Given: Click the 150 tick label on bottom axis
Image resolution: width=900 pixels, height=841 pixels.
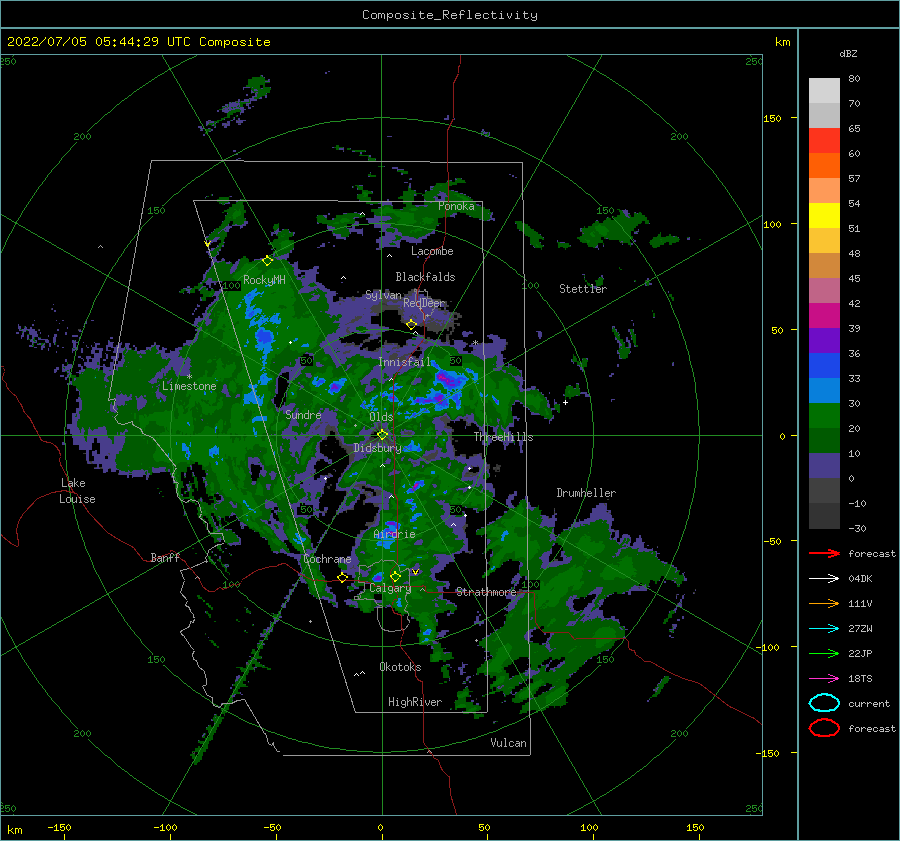Looking at the screenshot, I should (x=695, y=827).
